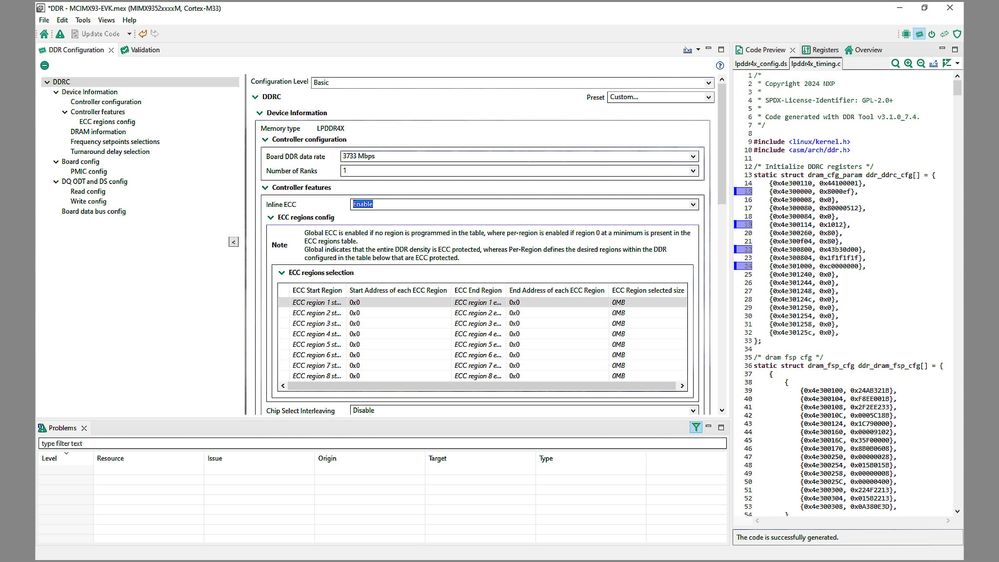The width and height of the screenshot is (999, 562).
Task: Maximize the Problems panel
Action: [721, 427]
